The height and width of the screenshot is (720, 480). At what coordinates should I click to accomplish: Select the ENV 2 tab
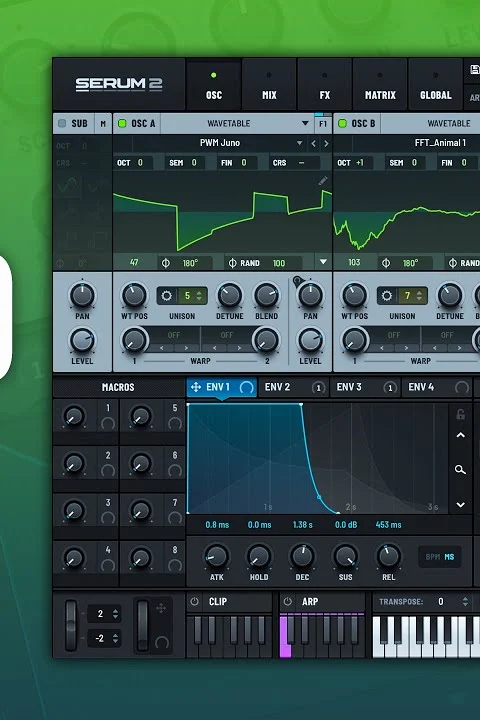pyautogui.click(x=294, y=387)
